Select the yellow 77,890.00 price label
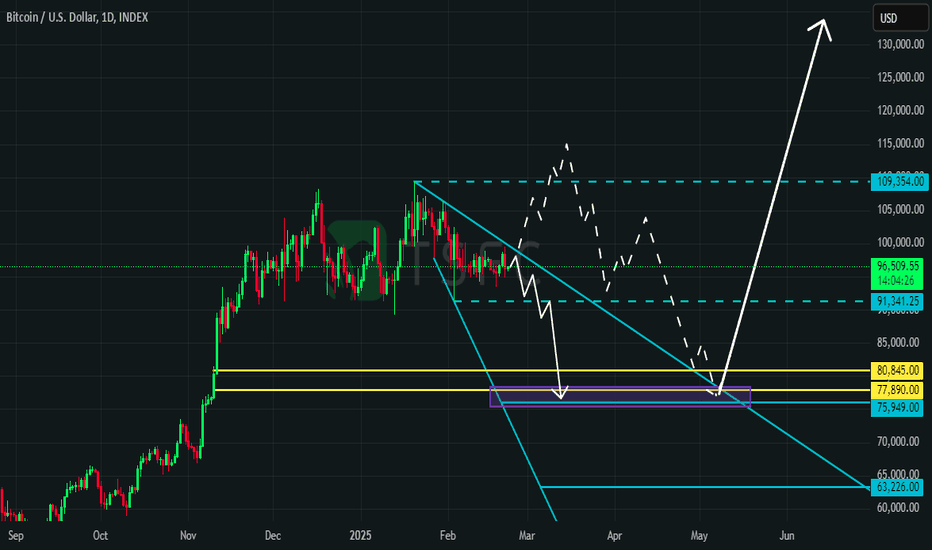The height and width of the screenshot is (550, 932). 898,390
